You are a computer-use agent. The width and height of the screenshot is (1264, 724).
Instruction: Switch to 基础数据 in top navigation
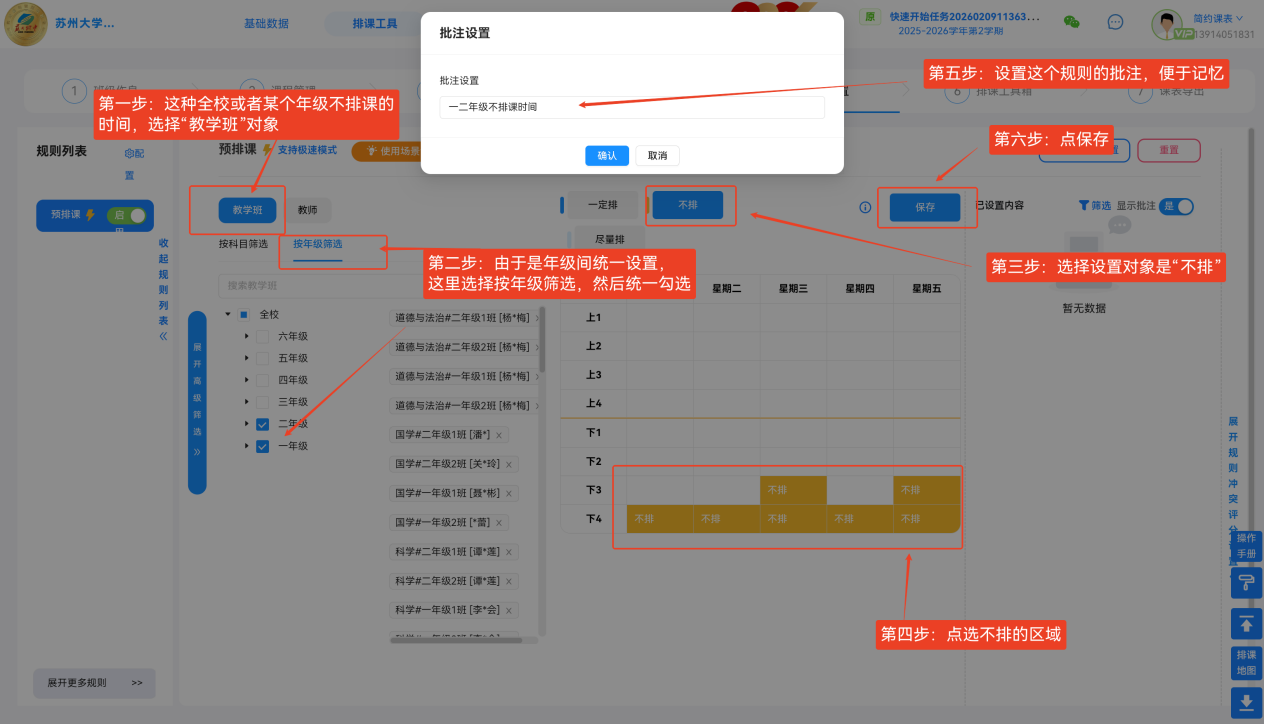266,23
